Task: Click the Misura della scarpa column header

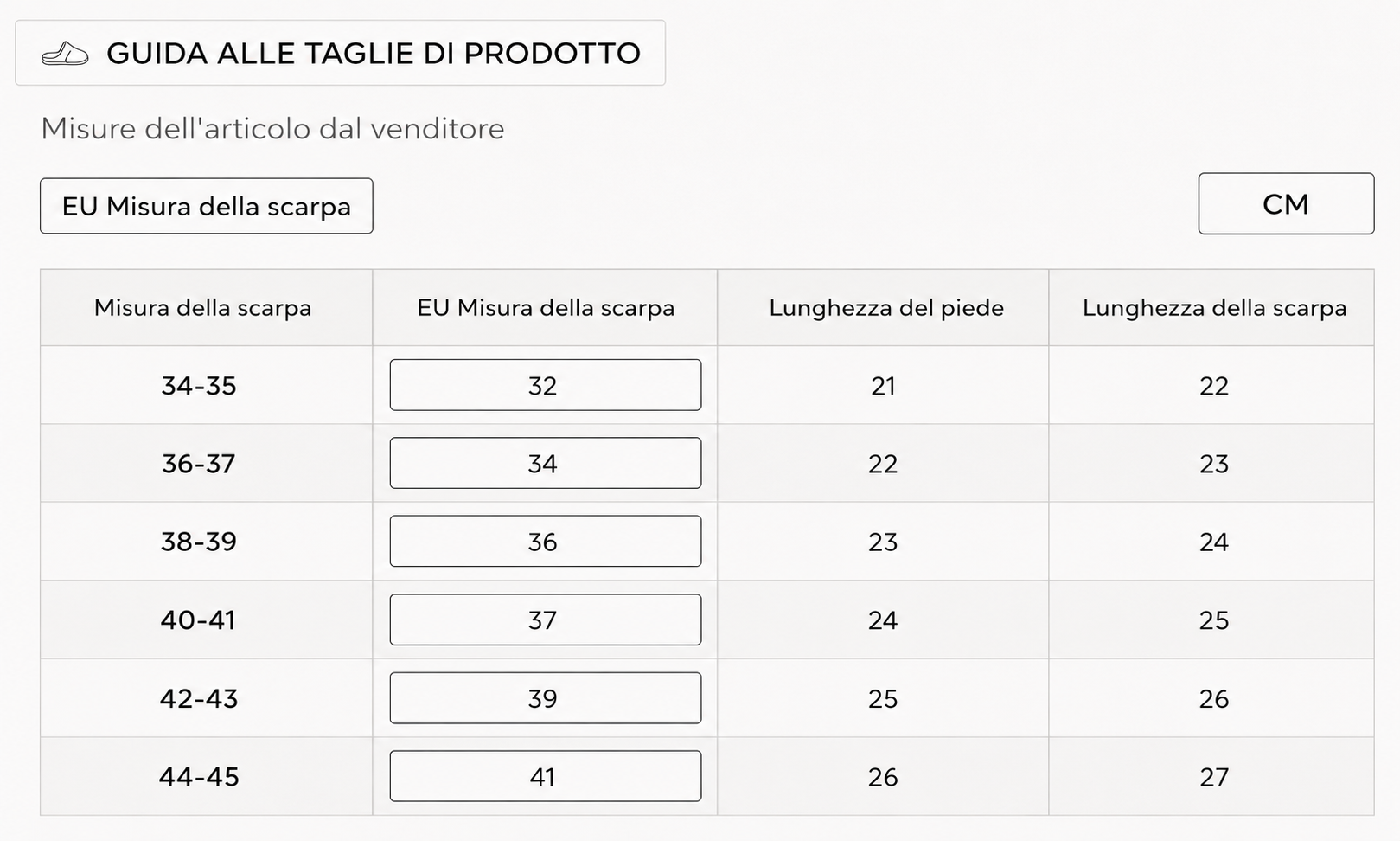Action: (x=203, y=308)
